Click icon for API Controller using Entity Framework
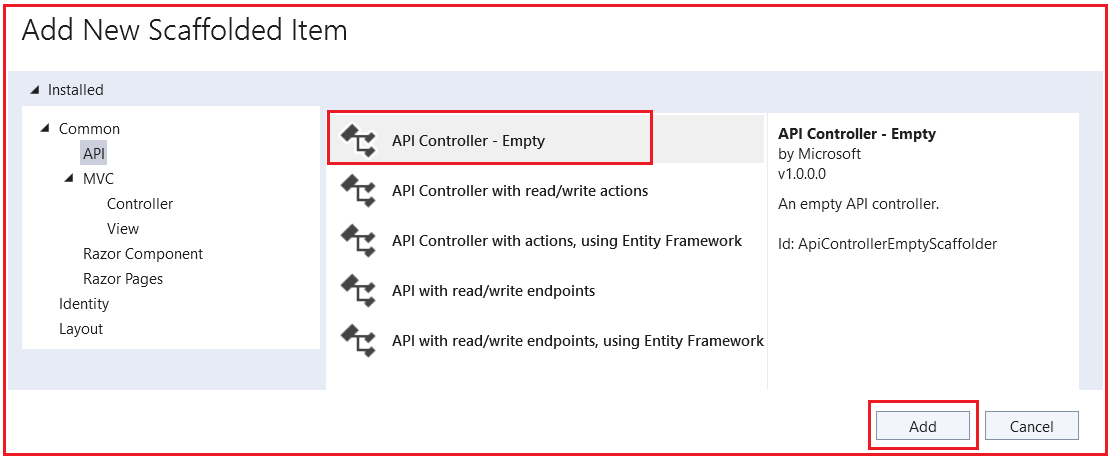 (x=358, y=240)
